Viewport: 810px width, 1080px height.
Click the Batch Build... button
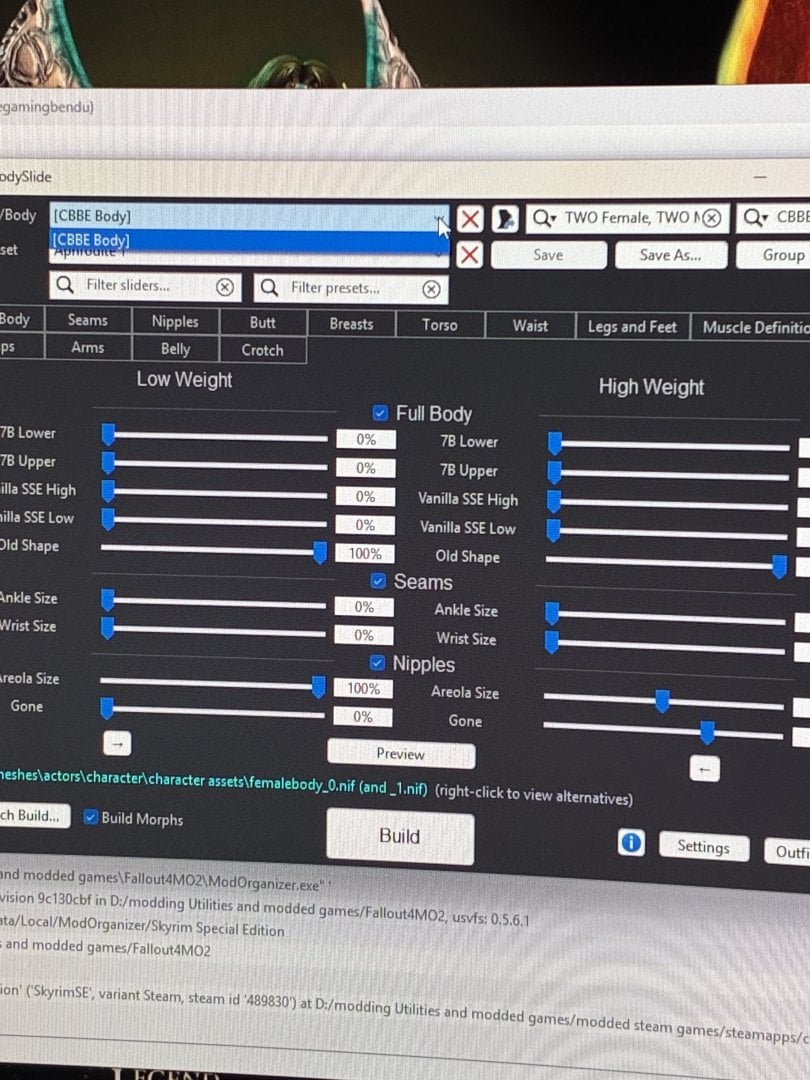[34, 816]
